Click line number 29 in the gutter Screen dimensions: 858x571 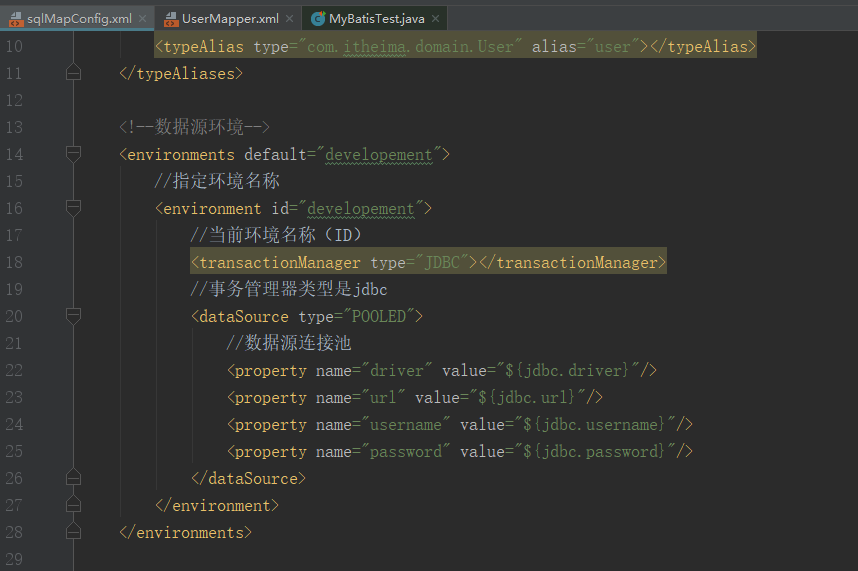pyautogui.click(x=14, y=559)
